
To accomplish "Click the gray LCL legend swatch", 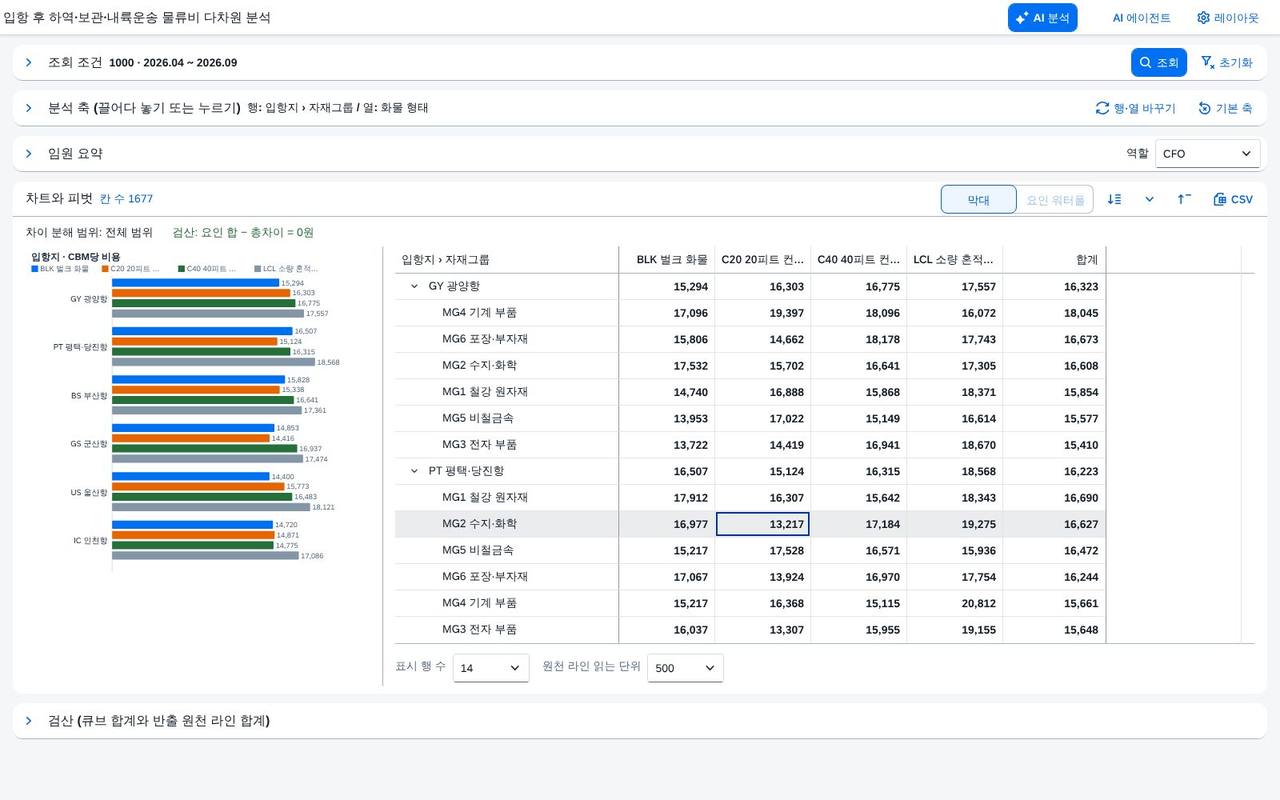I will click(x=257, y=269).
